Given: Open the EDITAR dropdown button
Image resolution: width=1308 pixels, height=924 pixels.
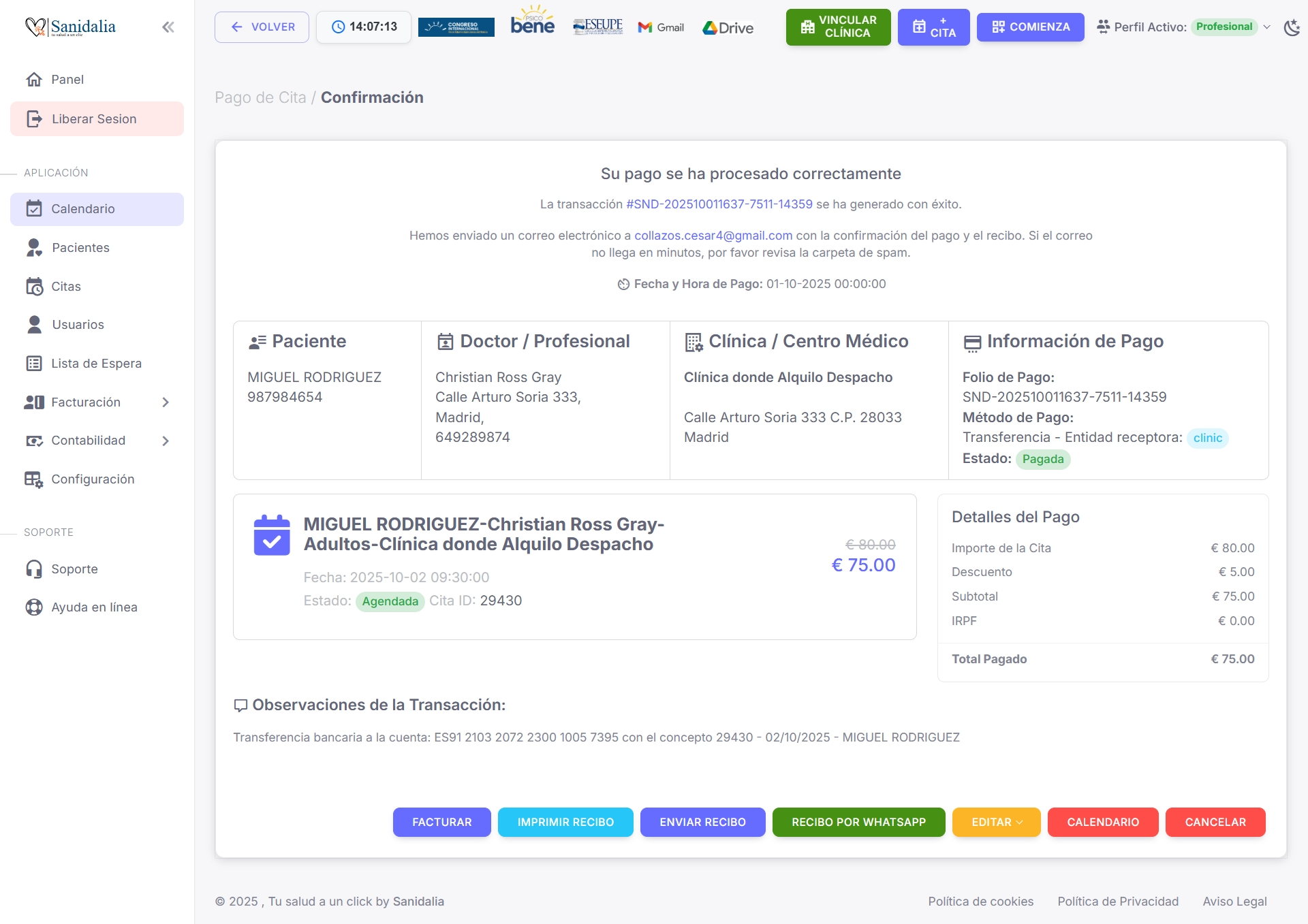Looking at the screenshot, I should pyautogui.click(x=996, y=822).
